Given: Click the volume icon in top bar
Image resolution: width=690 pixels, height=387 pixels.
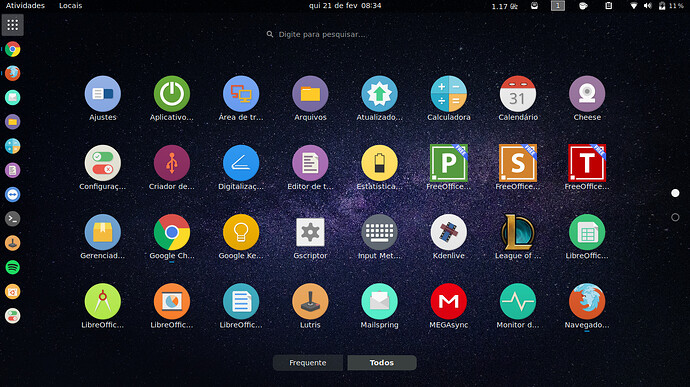Looking at the screenshot, I should coord(647,6).
